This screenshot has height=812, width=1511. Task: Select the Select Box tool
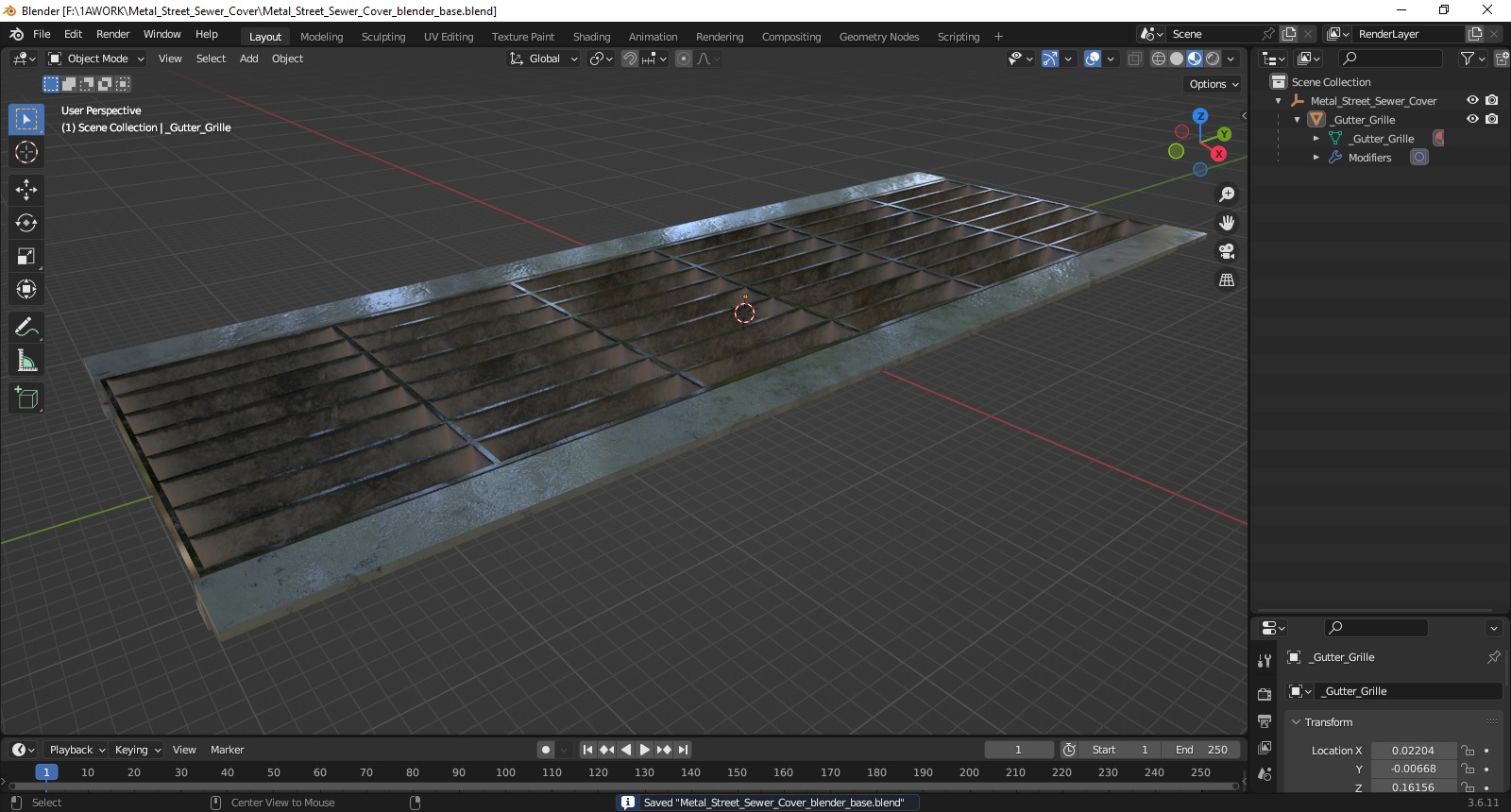(x=26, y=119)
